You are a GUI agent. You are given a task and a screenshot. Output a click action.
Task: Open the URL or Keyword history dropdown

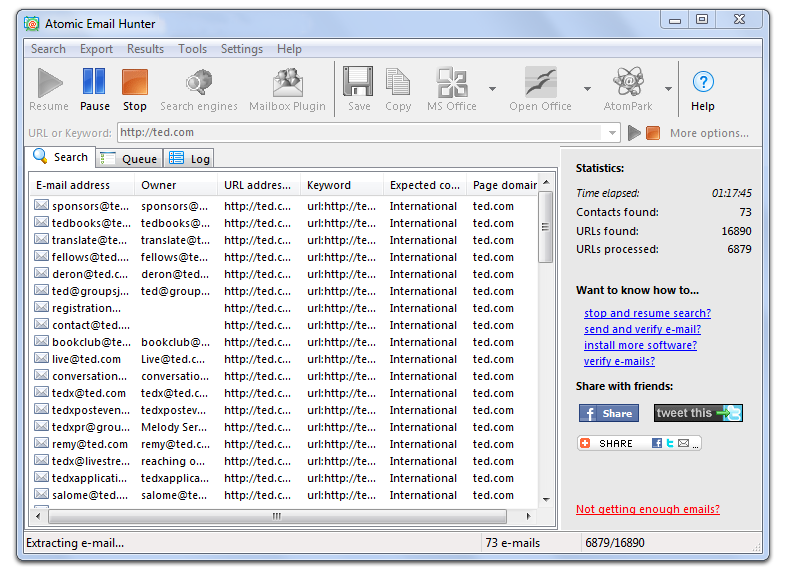(612, 133)
